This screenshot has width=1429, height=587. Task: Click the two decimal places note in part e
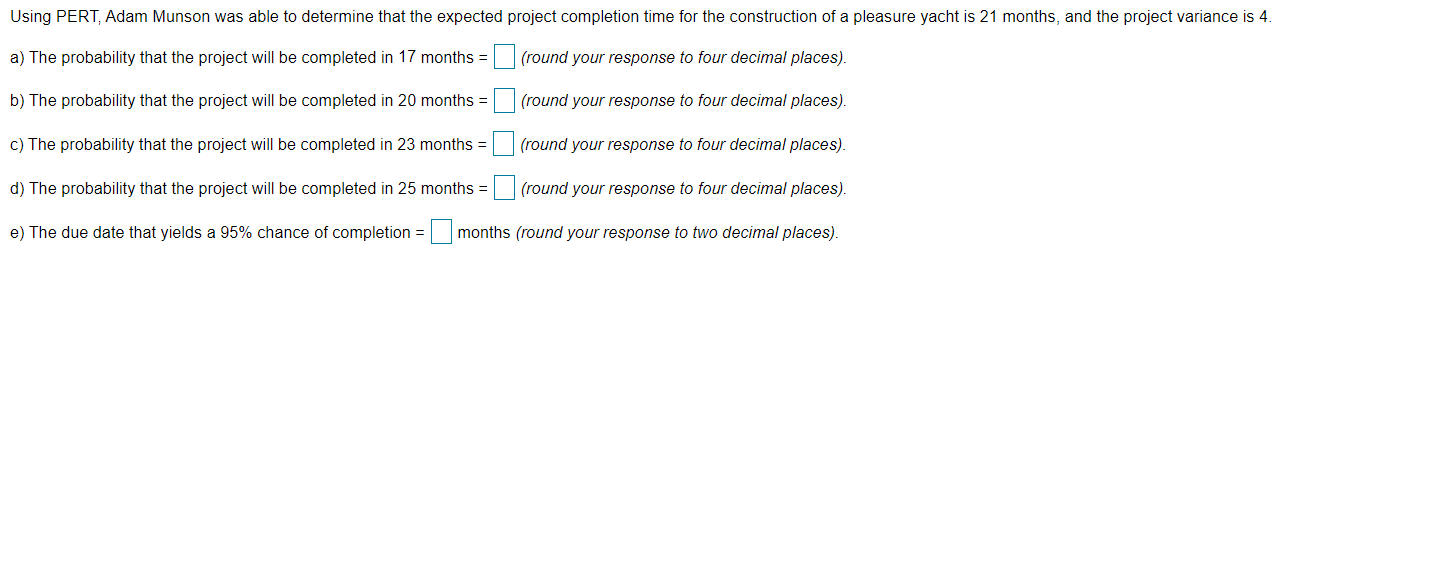[677, 232]
